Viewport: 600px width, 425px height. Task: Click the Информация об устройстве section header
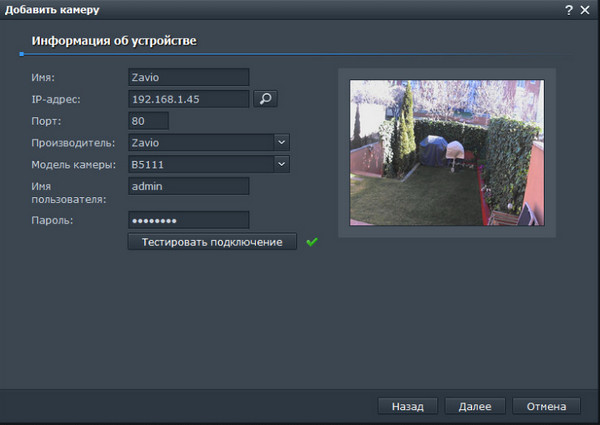(x=113, y=41)
